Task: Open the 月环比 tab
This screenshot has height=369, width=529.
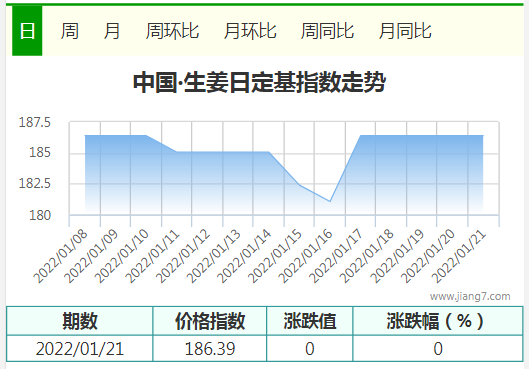Action: pos(250,31)
